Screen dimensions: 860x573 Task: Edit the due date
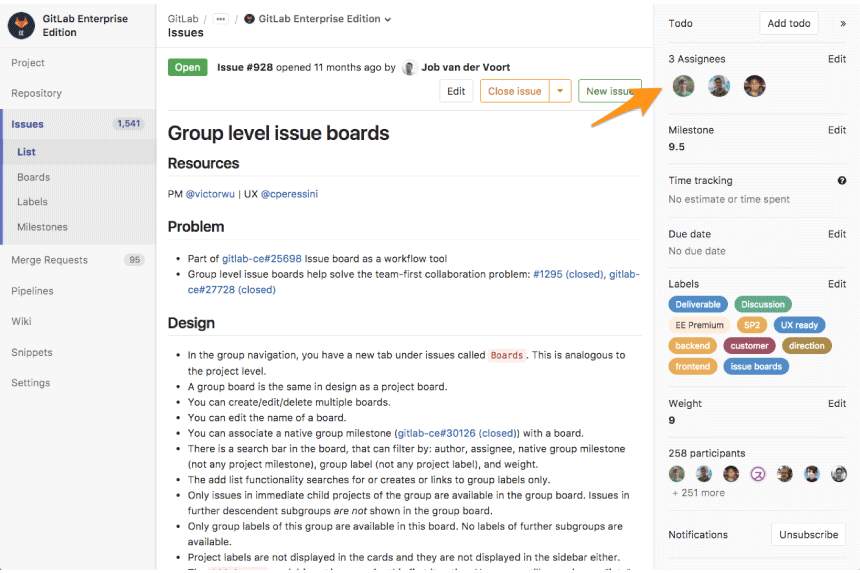pos(837,234)
